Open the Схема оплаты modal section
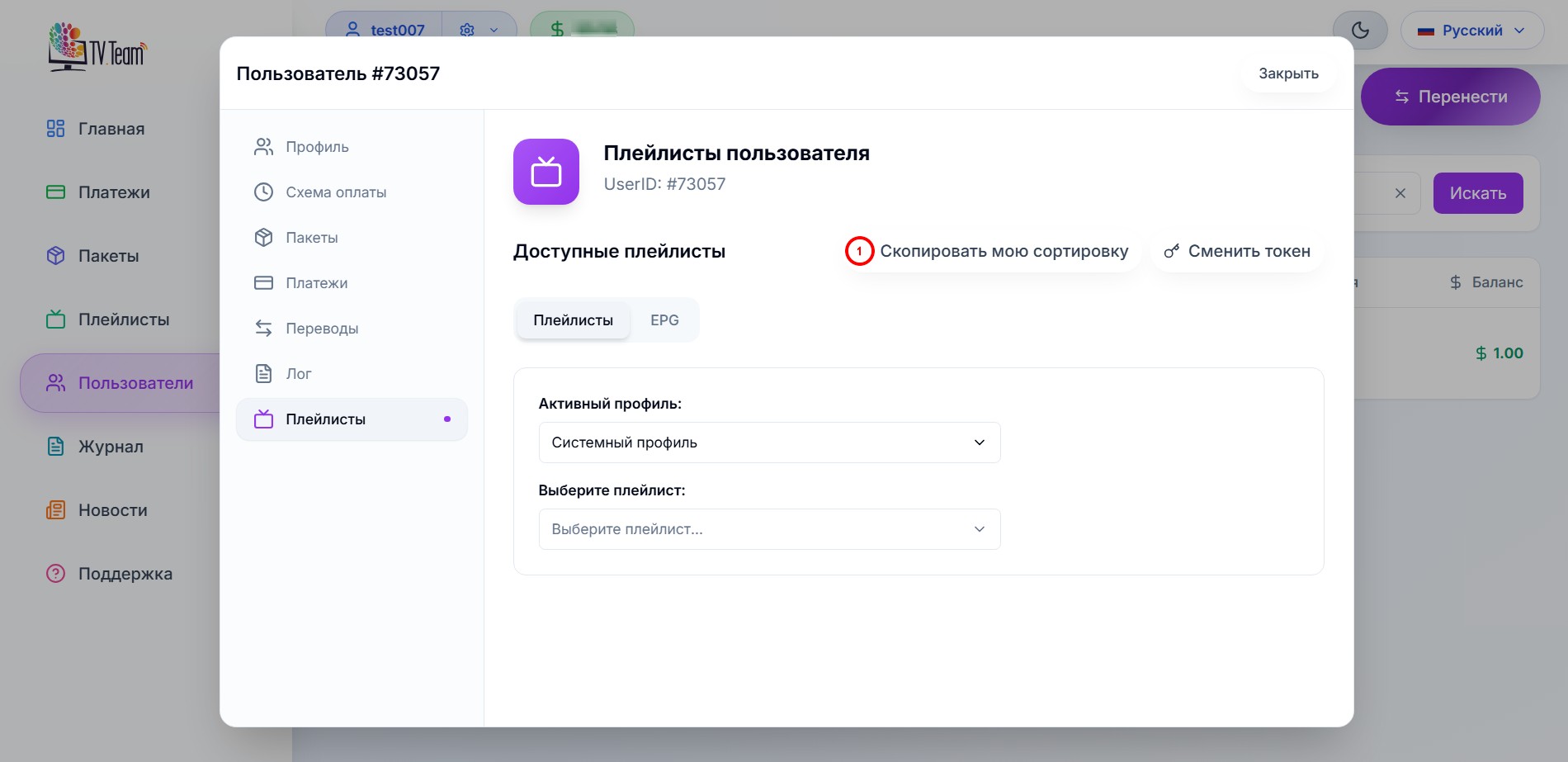The image size is (1568, 762). tap(336, 192)
